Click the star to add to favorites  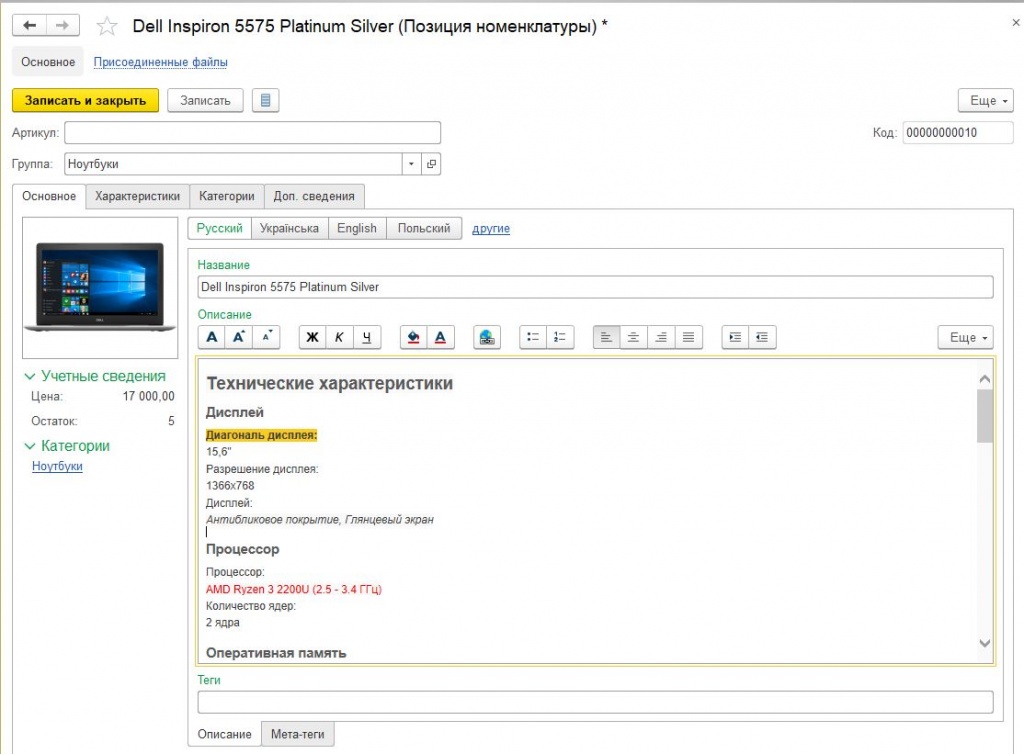[107, 26]
